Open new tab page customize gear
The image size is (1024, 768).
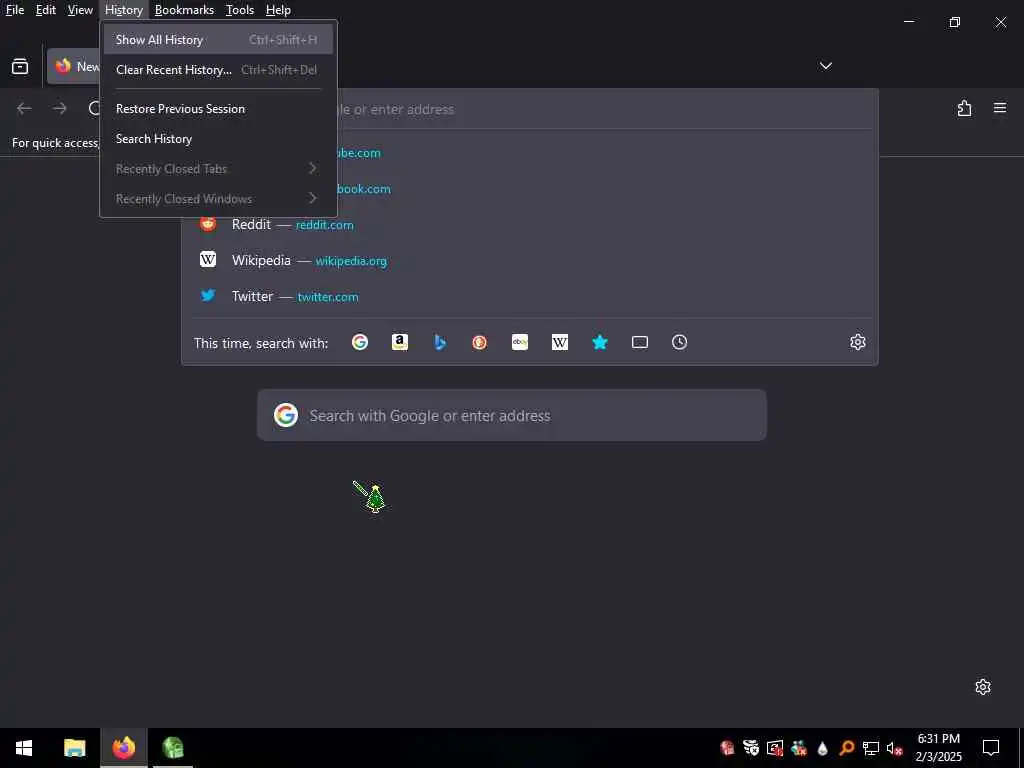coord(983,687)
